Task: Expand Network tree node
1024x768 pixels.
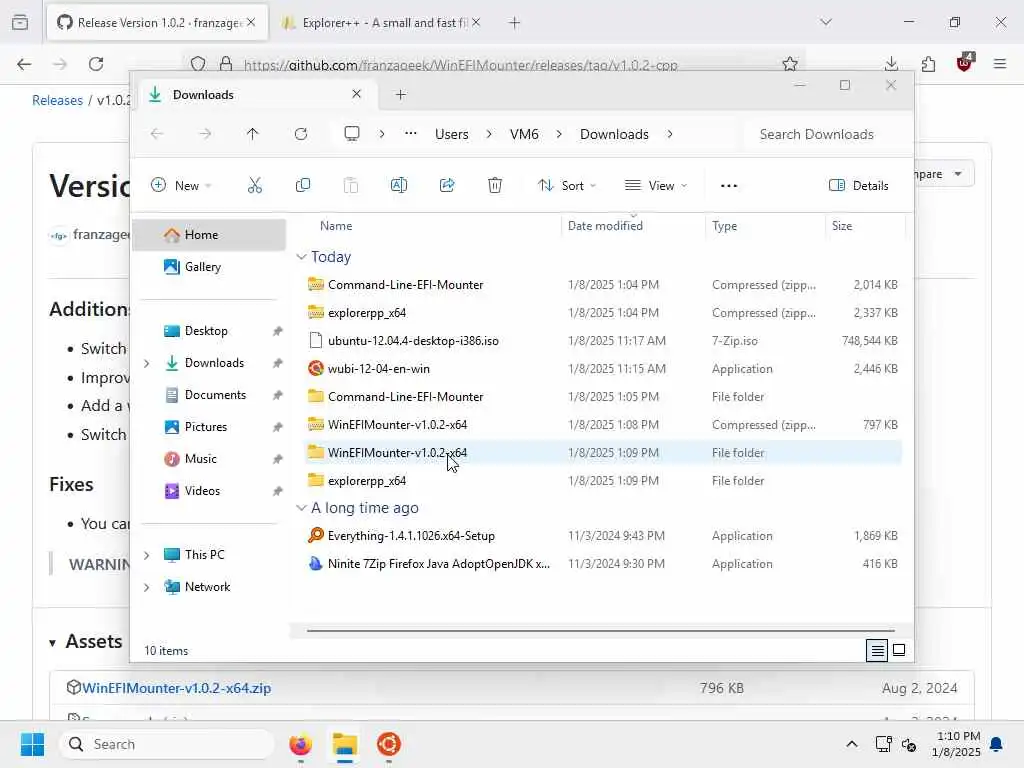Action: coord(147,587)
